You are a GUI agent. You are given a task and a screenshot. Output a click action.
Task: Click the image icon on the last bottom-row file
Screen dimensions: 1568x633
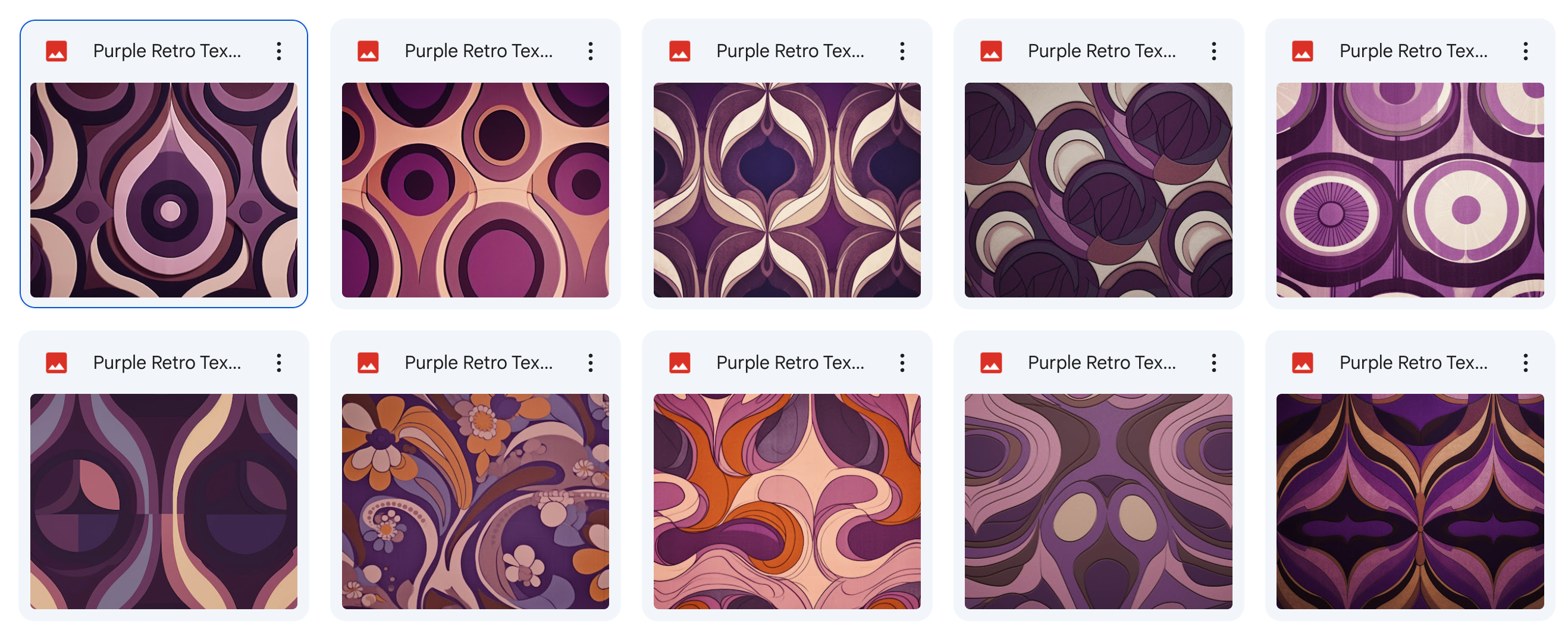(x=1304, y=362)
